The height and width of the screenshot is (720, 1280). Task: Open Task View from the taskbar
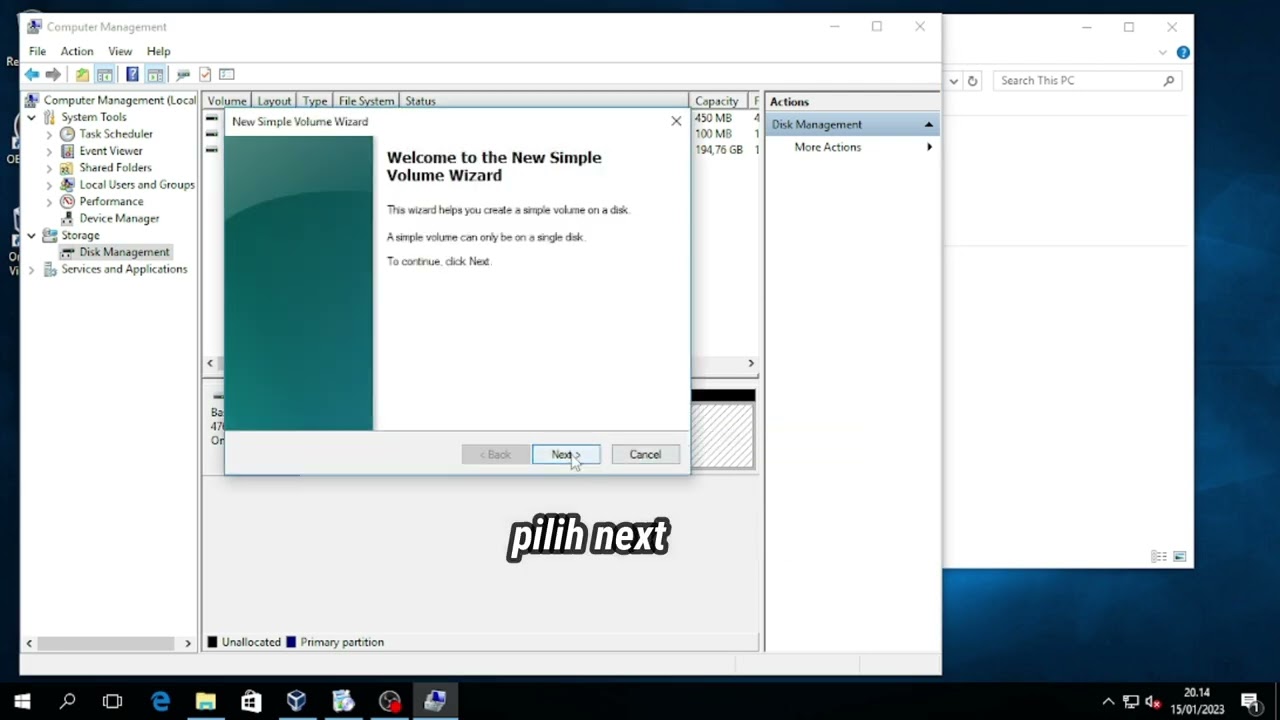pos(113,701)
